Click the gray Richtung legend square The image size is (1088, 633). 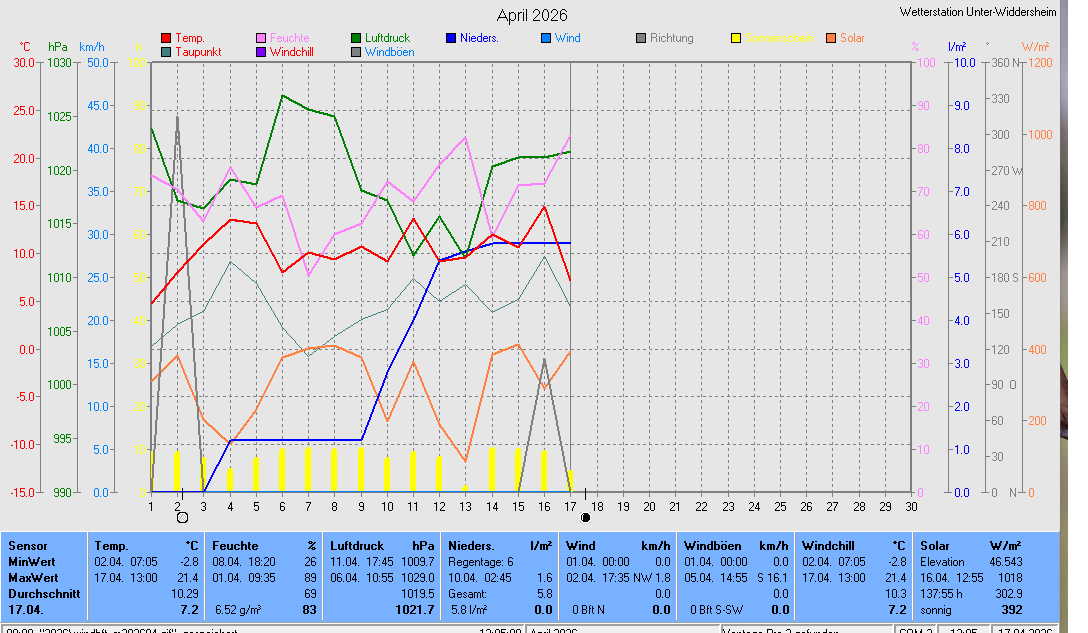[x=641, y=38]
